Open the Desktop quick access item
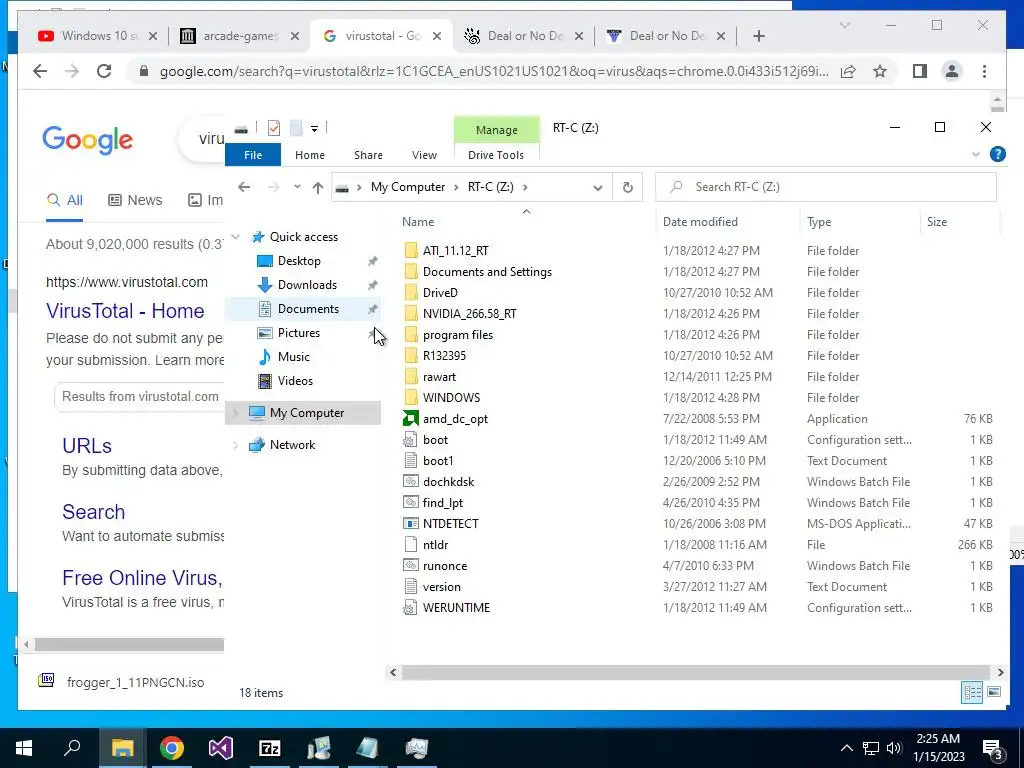 pyautogui.click(x=299, y=261)
